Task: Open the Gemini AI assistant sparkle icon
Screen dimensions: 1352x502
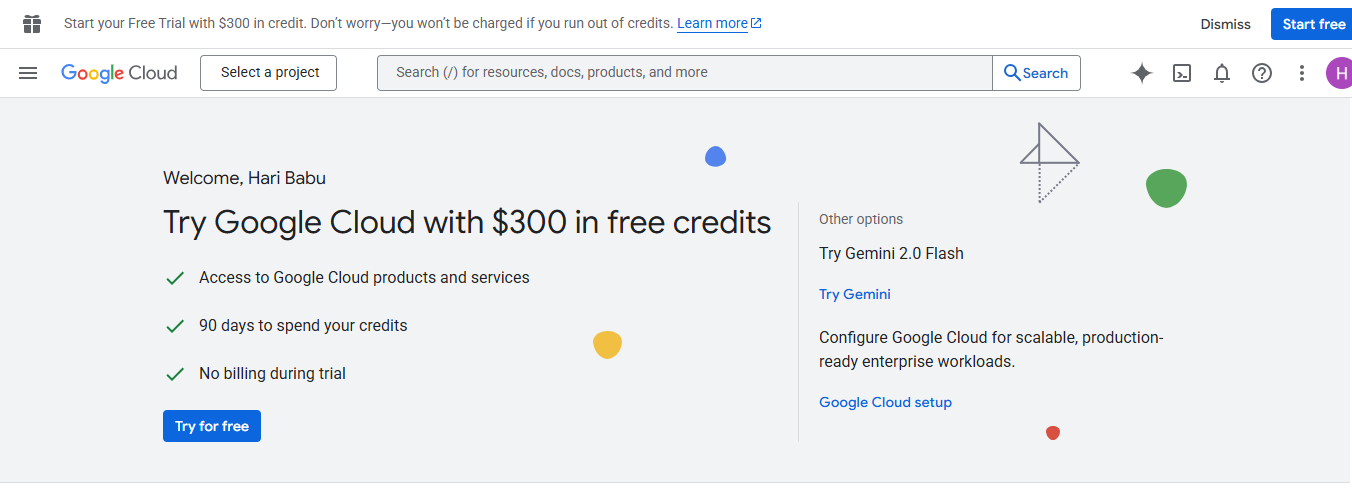Action: (x=1142, y=73)
